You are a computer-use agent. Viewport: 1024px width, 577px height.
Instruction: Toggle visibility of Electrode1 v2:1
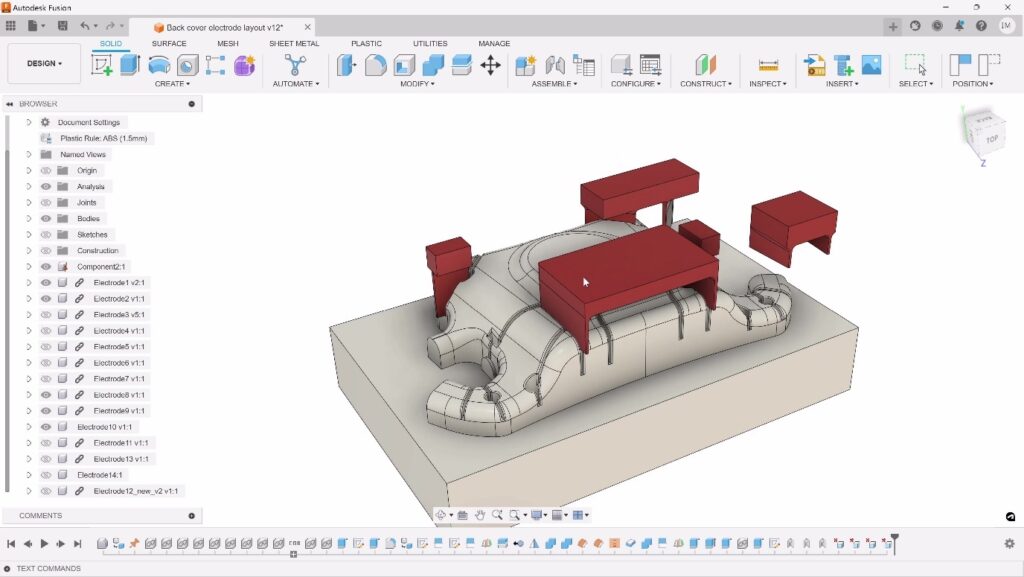coord(46,283)
